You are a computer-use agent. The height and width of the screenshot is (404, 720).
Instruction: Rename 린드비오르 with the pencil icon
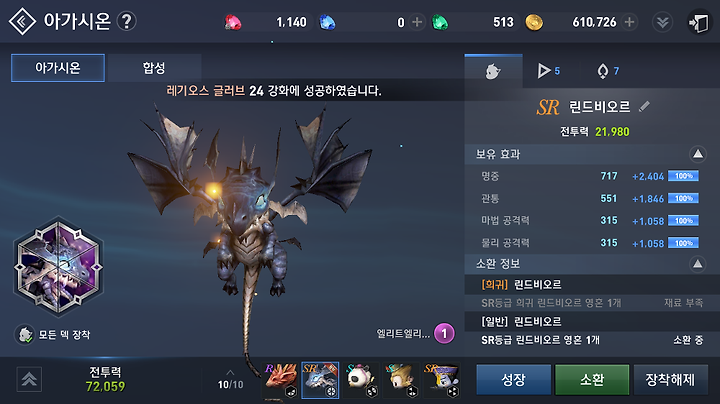[644, 107]
